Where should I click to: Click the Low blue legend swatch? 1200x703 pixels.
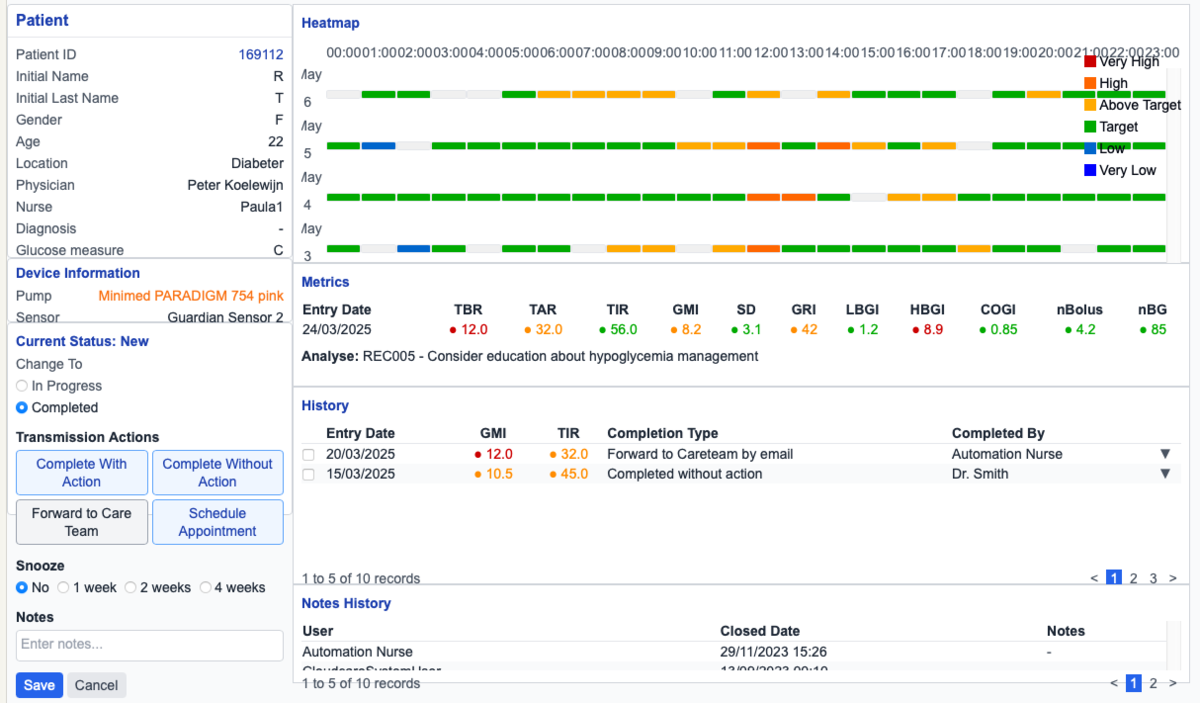(1090, 149)
